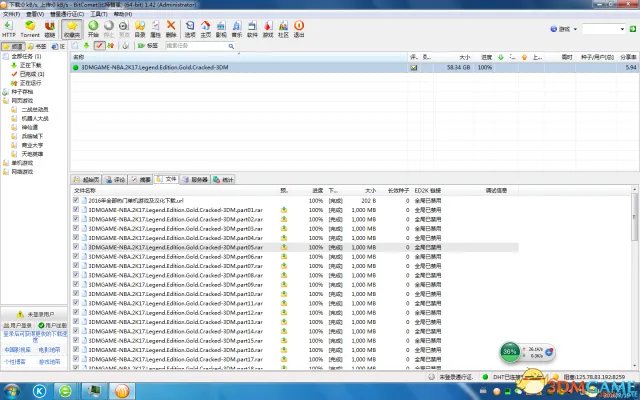Uncheck the 2016 .url file checkbox
The image size is (640, 400).
tap(76, 200)
